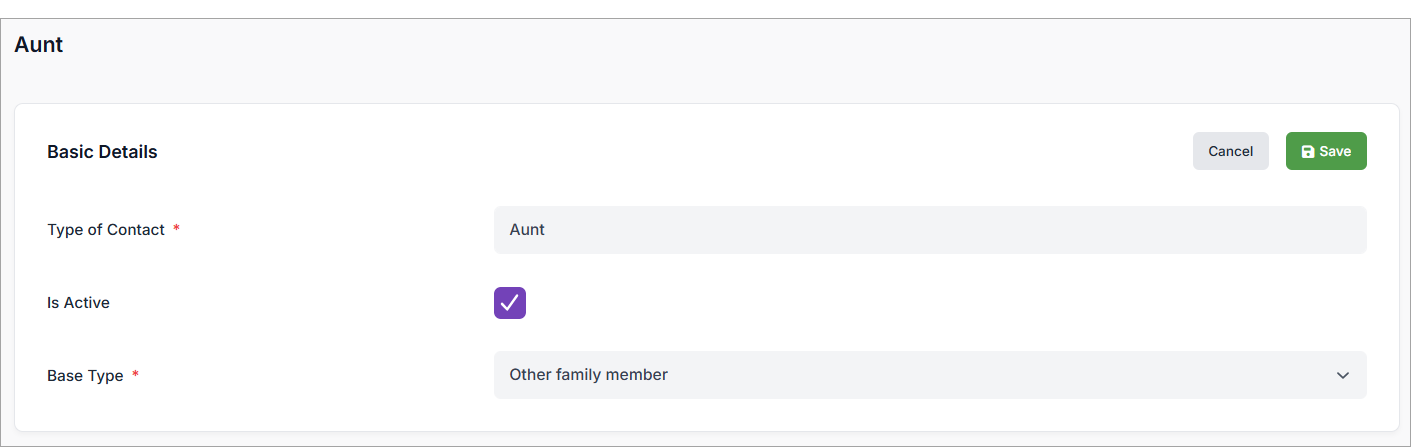Click empty space in Base Type field
Viewport: 1411px width, 447px height.
(x=1000, y=375)
